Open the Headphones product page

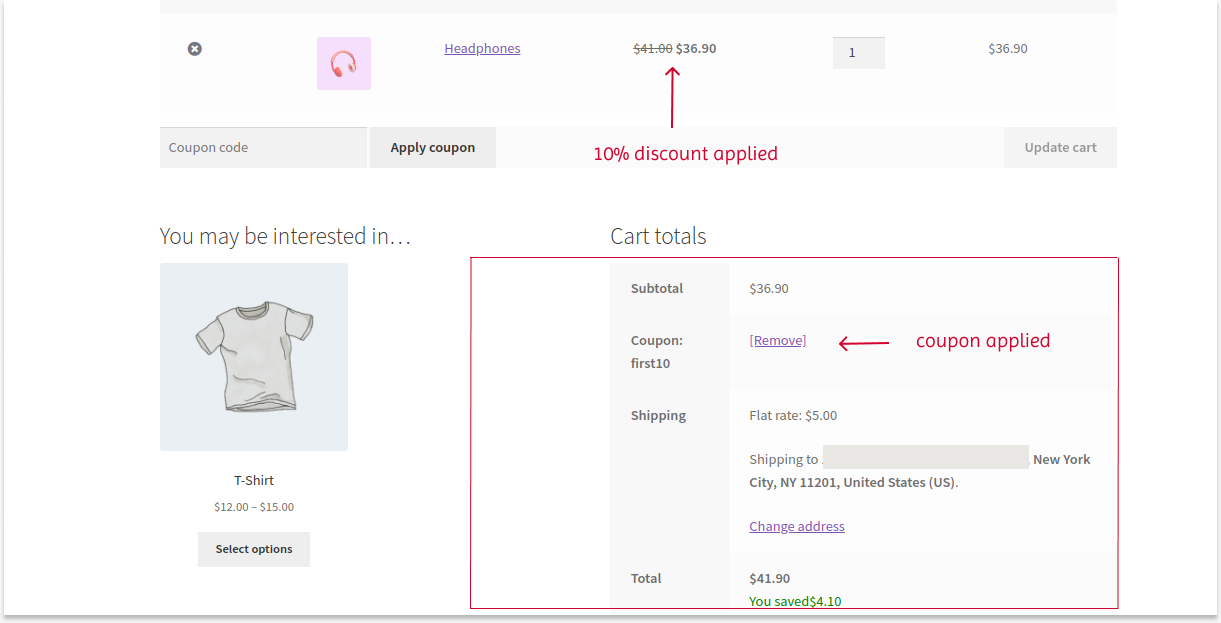[x=482, y=48]
